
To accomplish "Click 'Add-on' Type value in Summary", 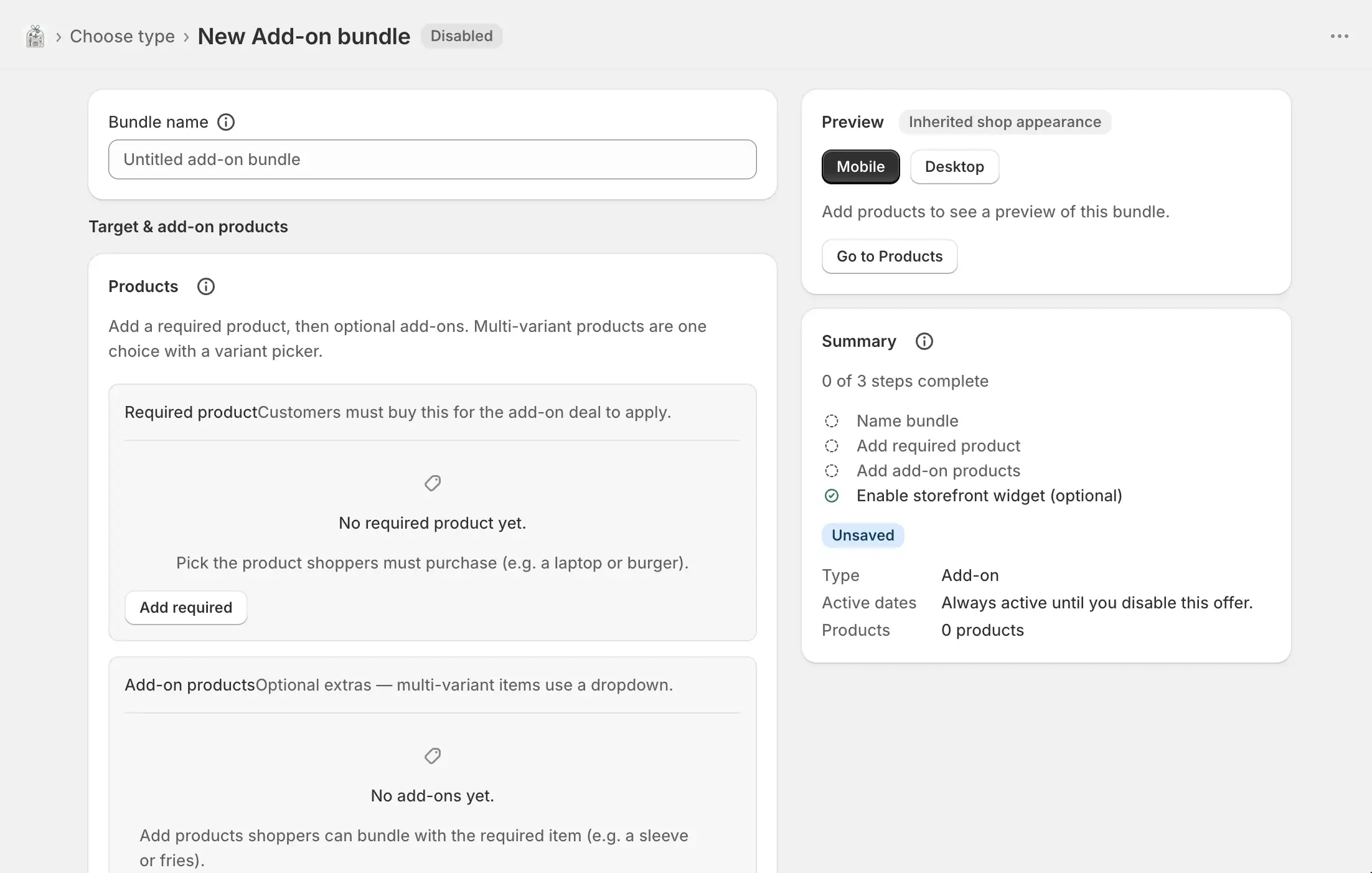I will pyautogui.click(x=970, y=575).
